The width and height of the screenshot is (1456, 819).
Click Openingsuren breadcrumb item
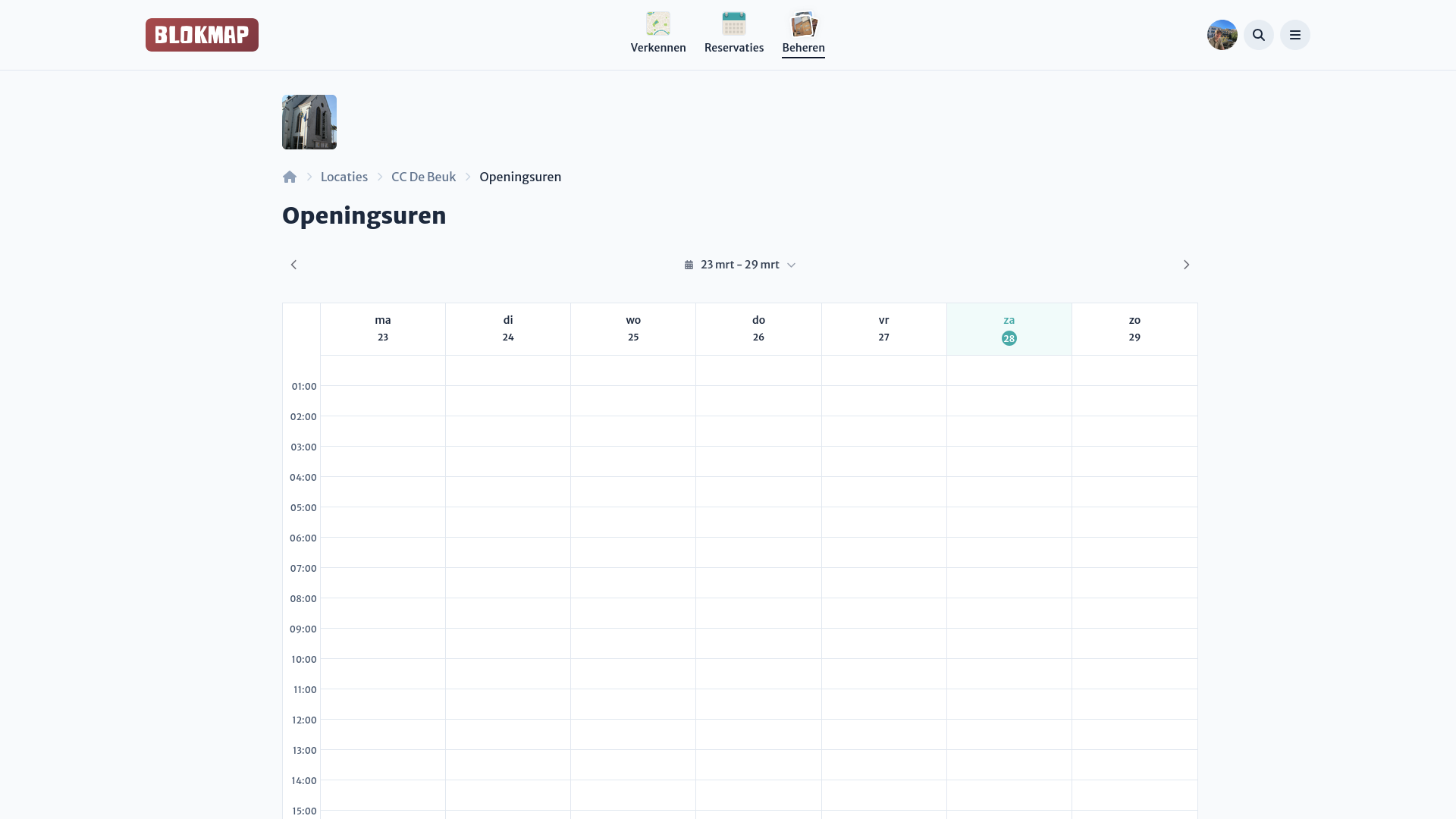click(520, 177)
